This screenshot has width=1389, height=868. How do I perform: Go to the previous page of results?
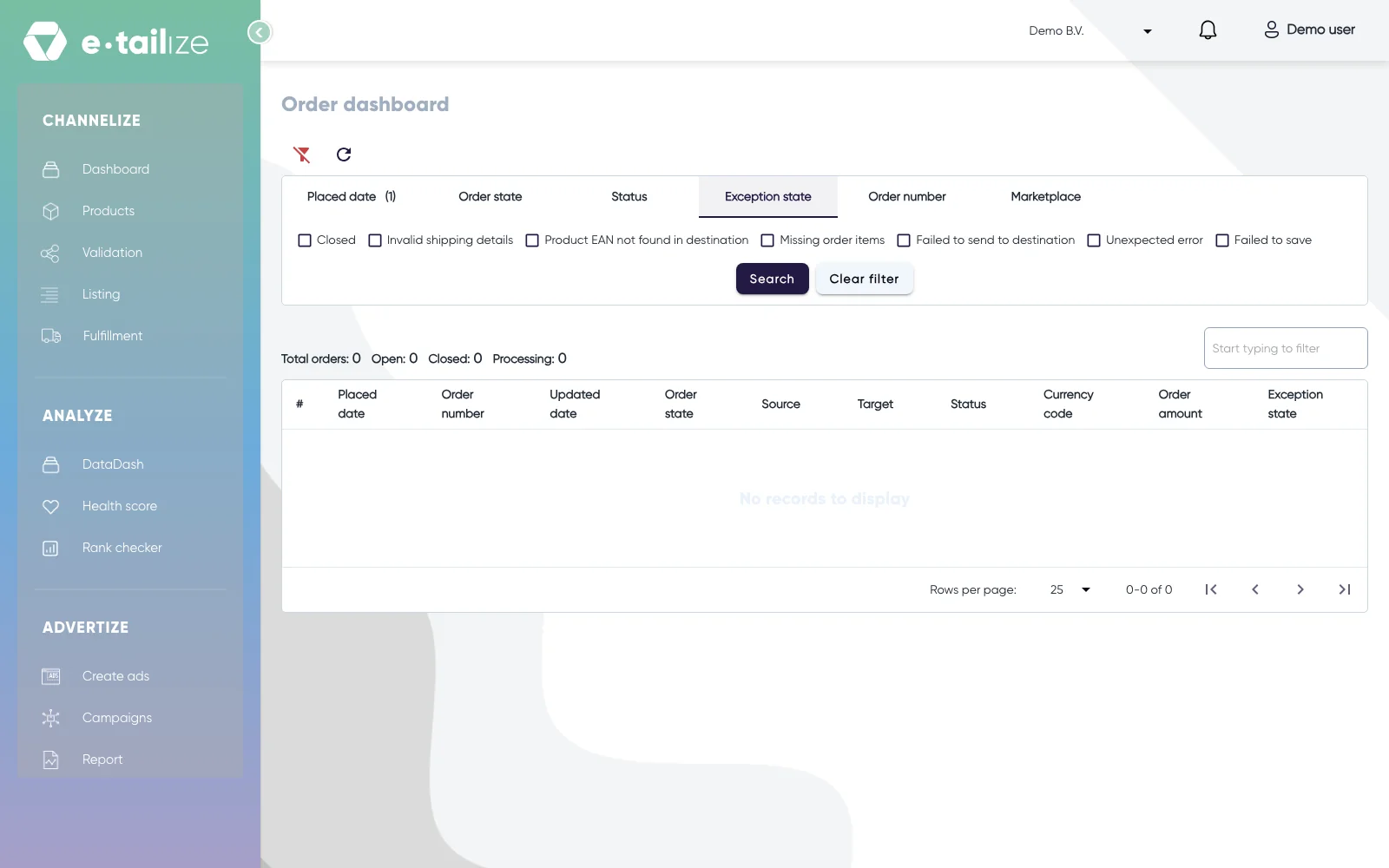tap(1255, 589)
